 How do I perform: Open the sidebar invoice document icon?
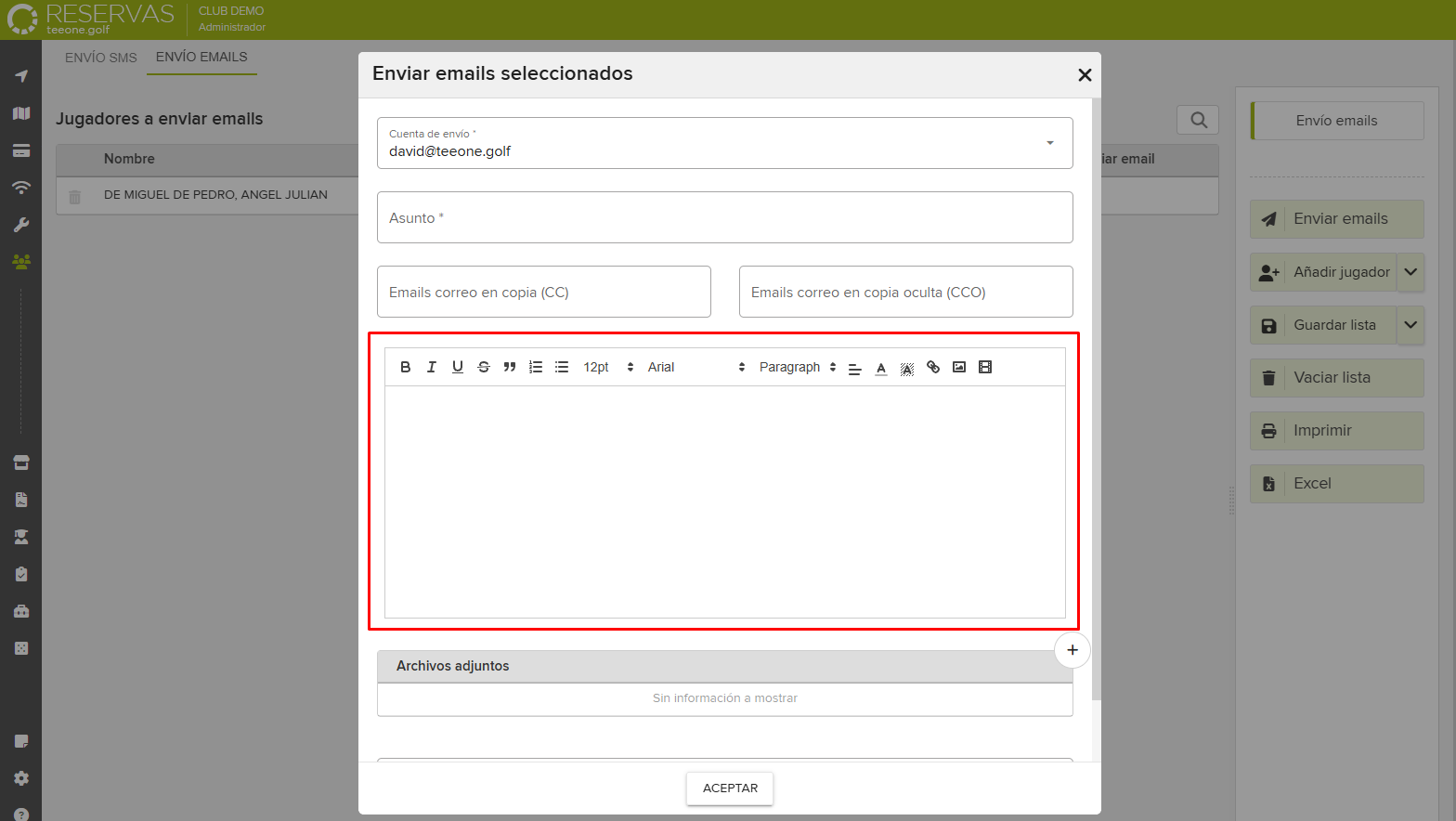click(x=21, y=500)
